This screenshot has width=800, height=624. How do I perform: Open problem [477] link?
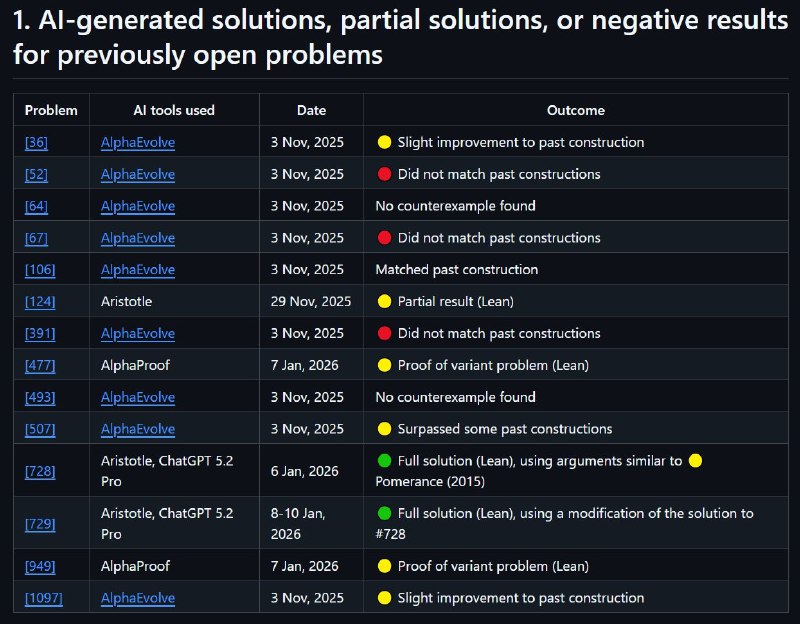(x=40, y=365)
